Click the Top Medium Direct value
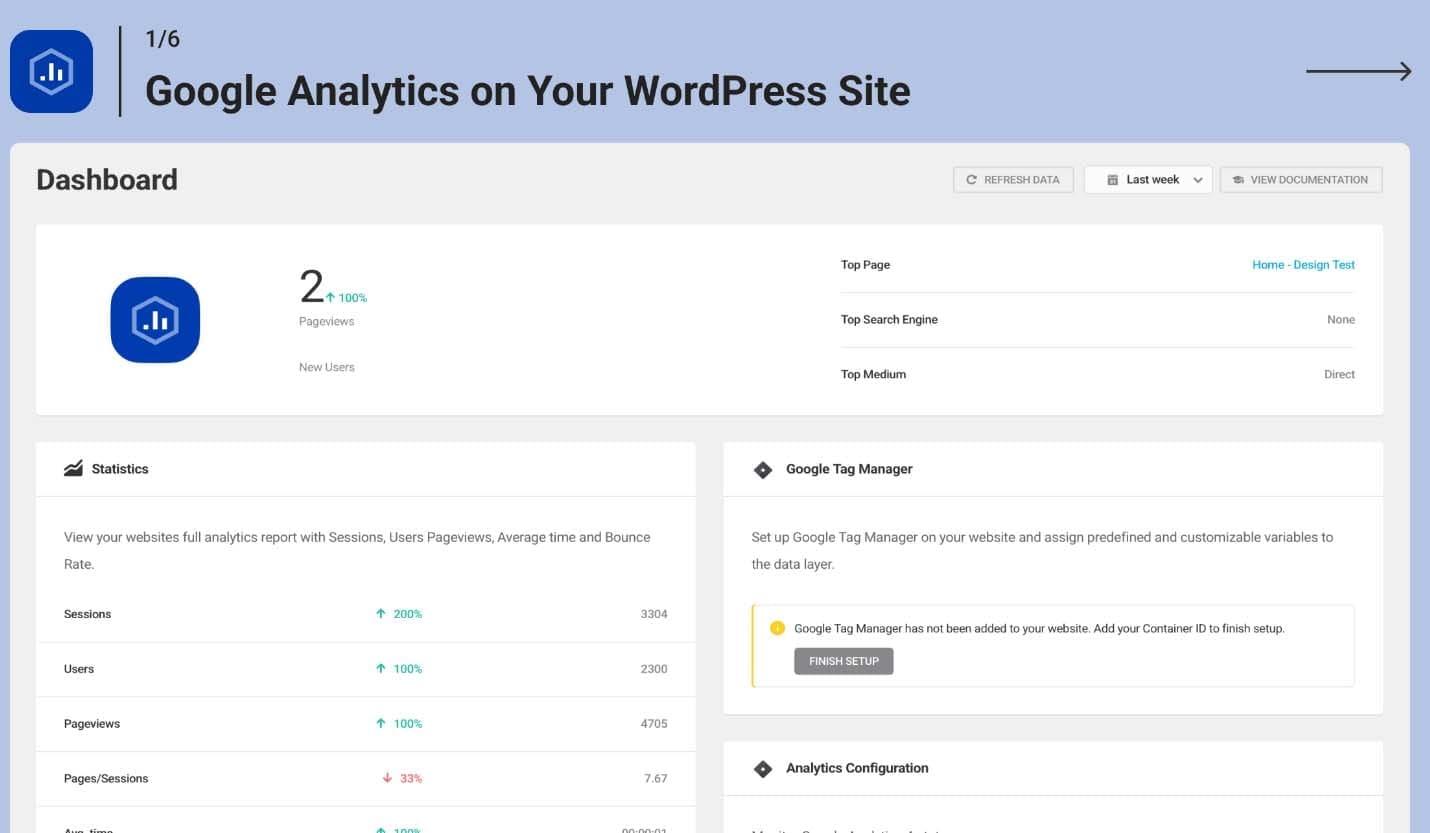 (1339, 375)
